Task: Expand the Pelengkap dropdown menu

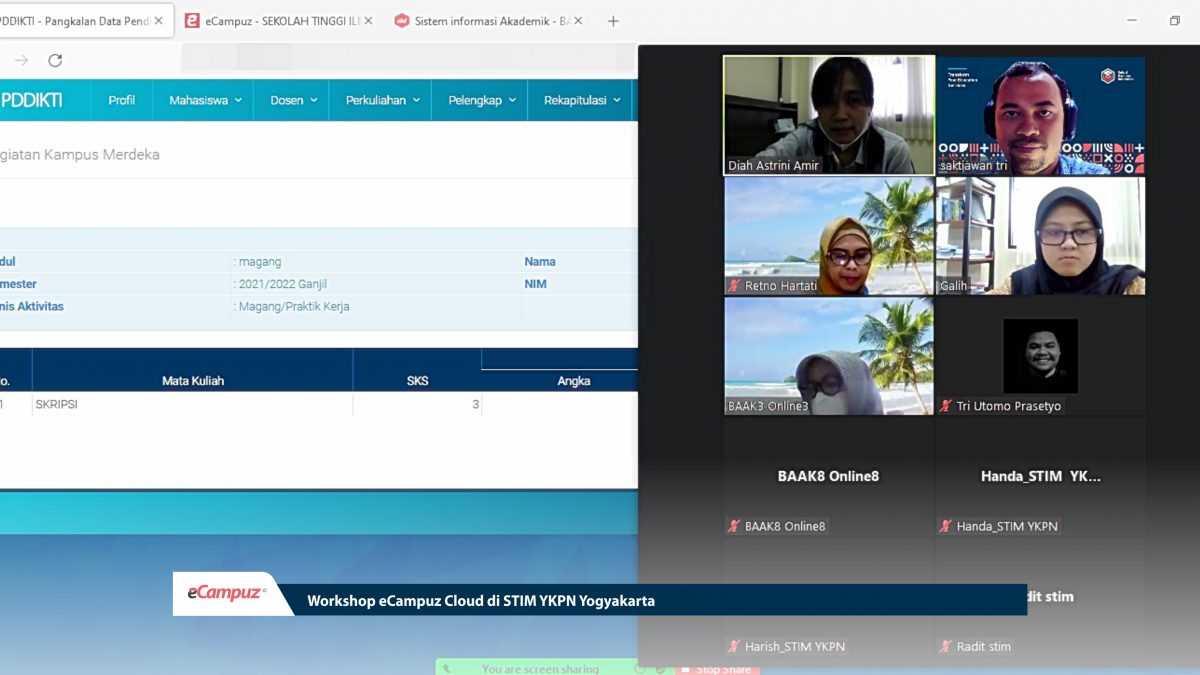Action: point(482,100)
